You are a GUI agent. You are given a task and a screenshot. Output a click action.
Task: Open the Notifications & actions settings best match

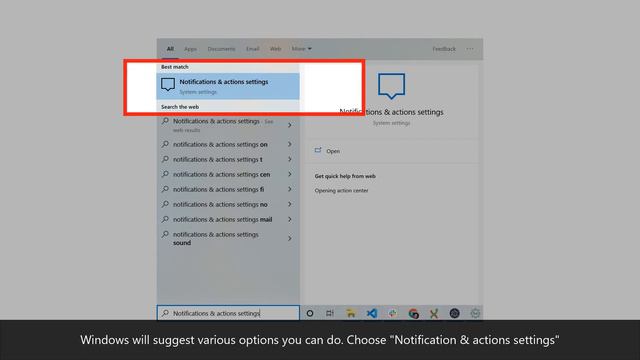[228, 86]
